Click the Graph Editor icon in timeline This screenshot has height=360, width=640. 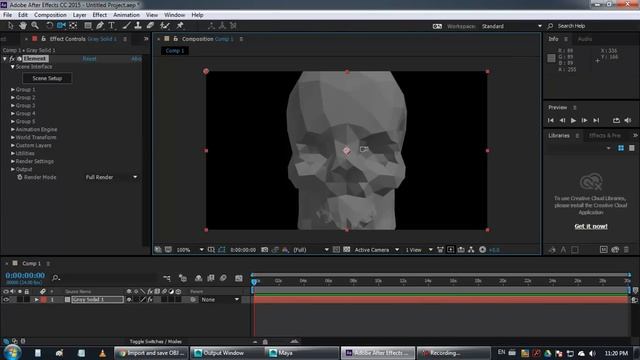pos(239,278)
